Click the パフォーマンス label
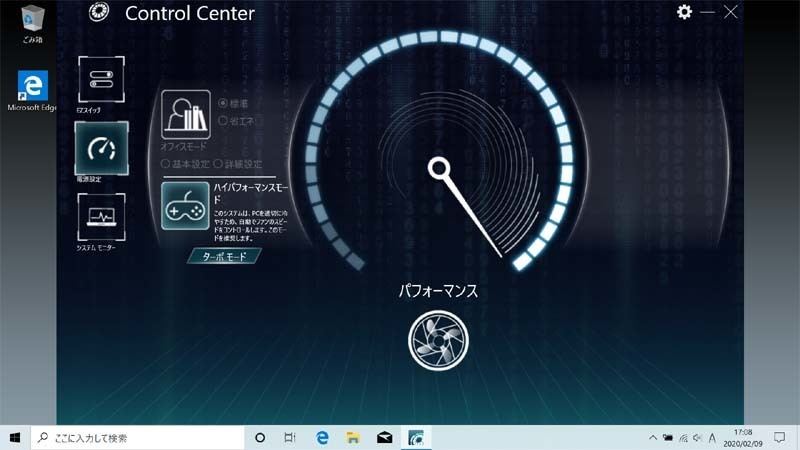 point(438,291)
